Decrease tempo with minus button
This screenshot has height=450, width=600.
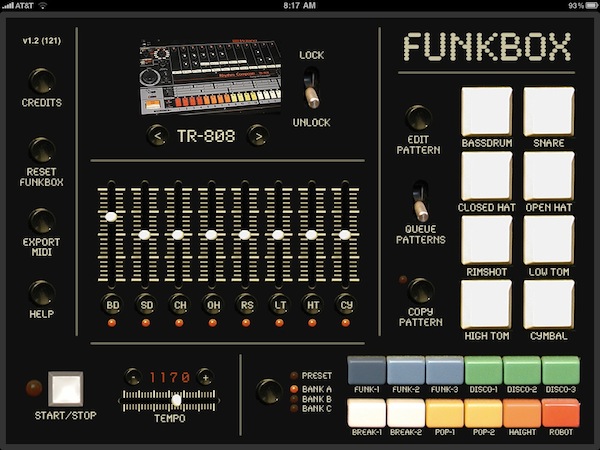[133, 377]
